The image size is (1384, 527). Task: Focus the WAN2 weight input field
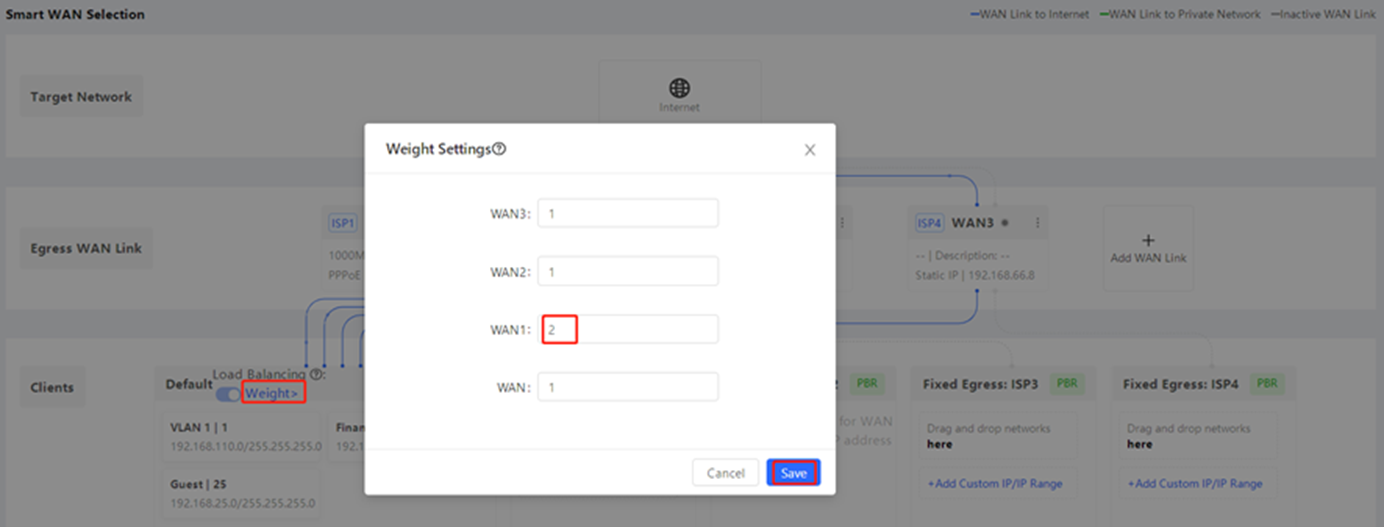[x=627, y=271]
